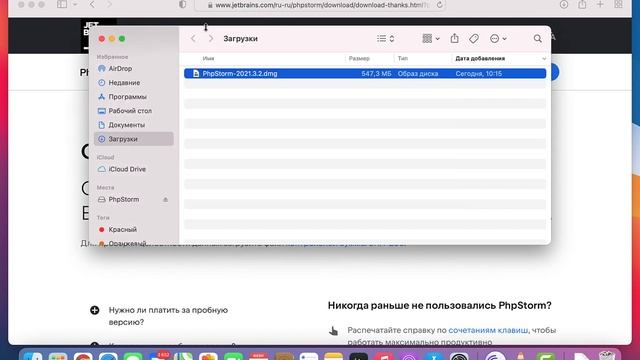640x360 pixels.
Task: Go forward with the Finder forward arrow
Action: tap(211, 39)
